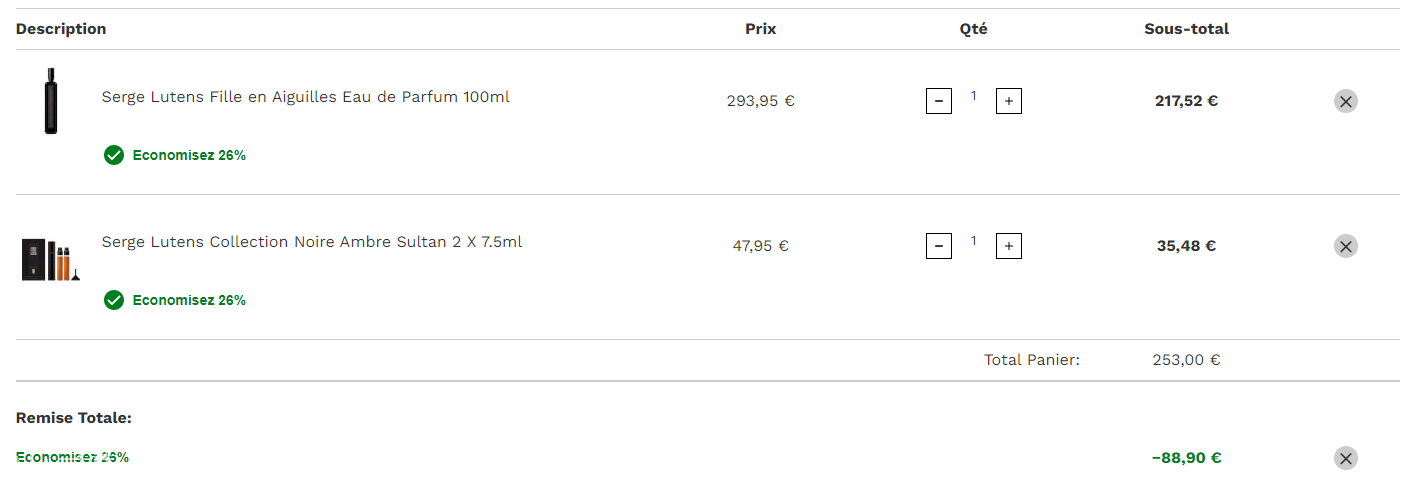Image resolution: width=1414 pixels, height=482 pixels.
Task: Increase quantity of Ambre Sultan set
Action: 1008,246
